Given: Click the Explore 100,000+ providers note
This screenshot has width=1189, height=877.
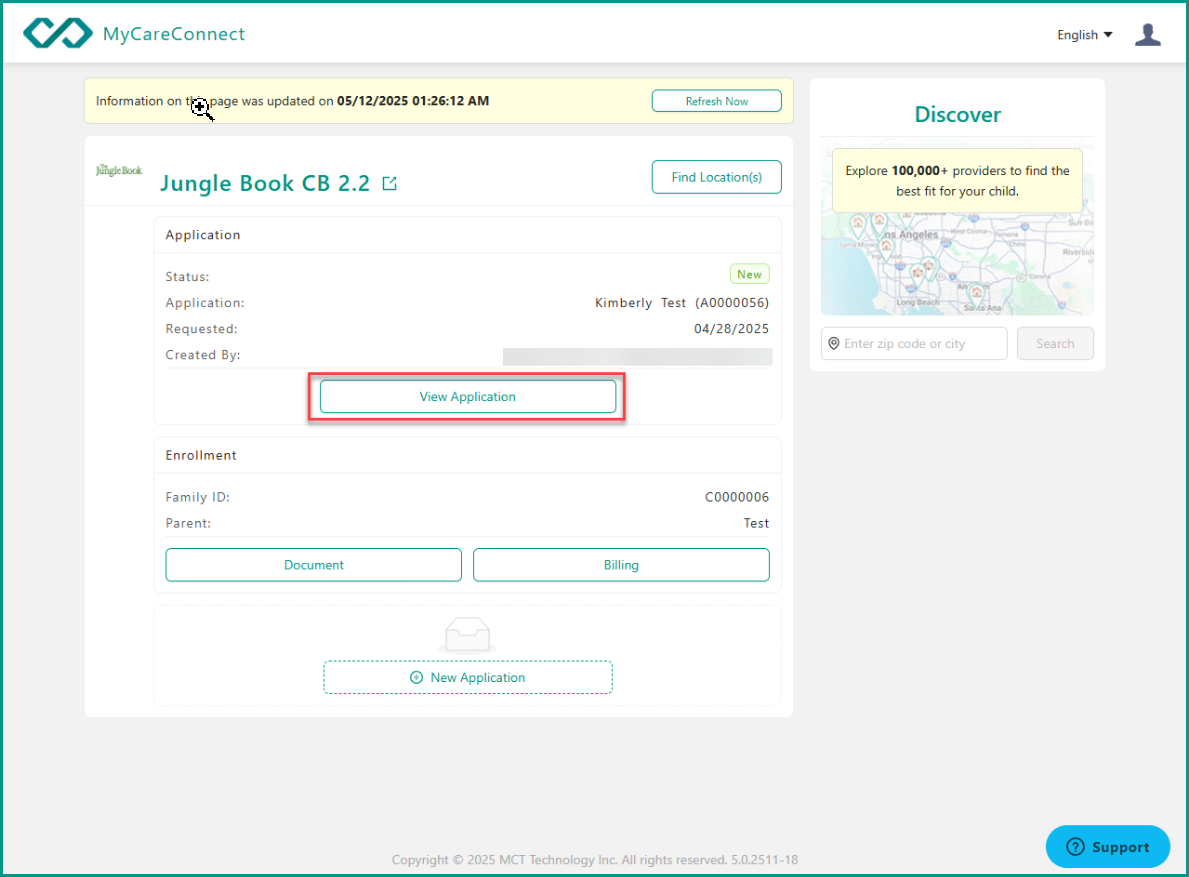Looking at the screenshot, I should (957, 180).
